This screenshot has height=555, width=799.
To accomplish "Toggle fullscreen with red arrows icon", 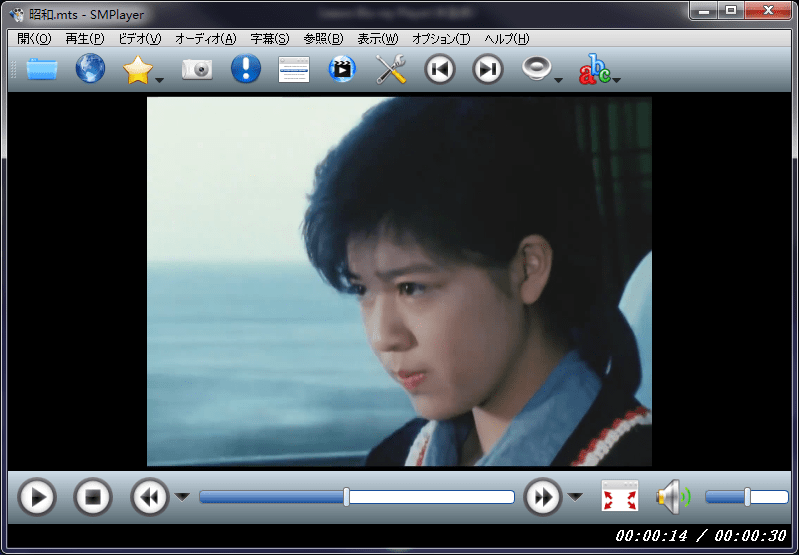I will click(620, 495).
